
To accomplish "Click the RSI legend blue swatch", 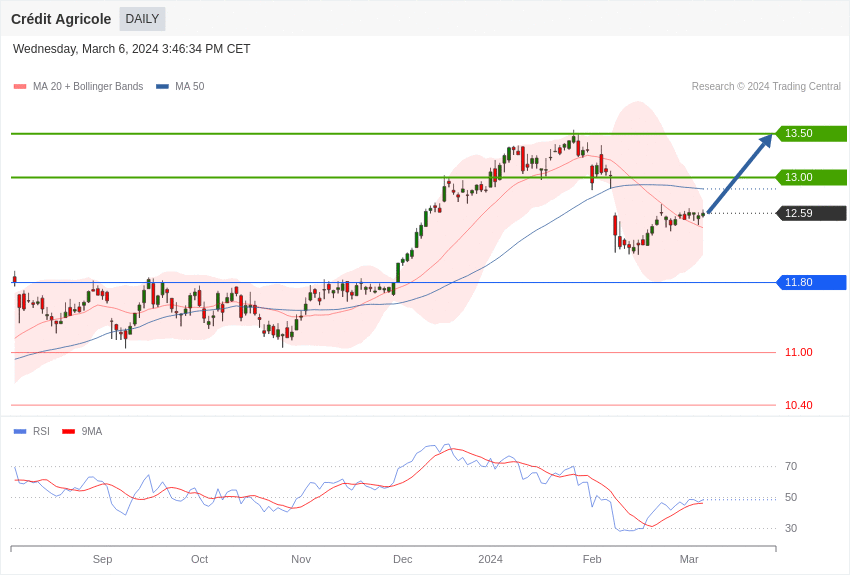I will tap(20, 432).
